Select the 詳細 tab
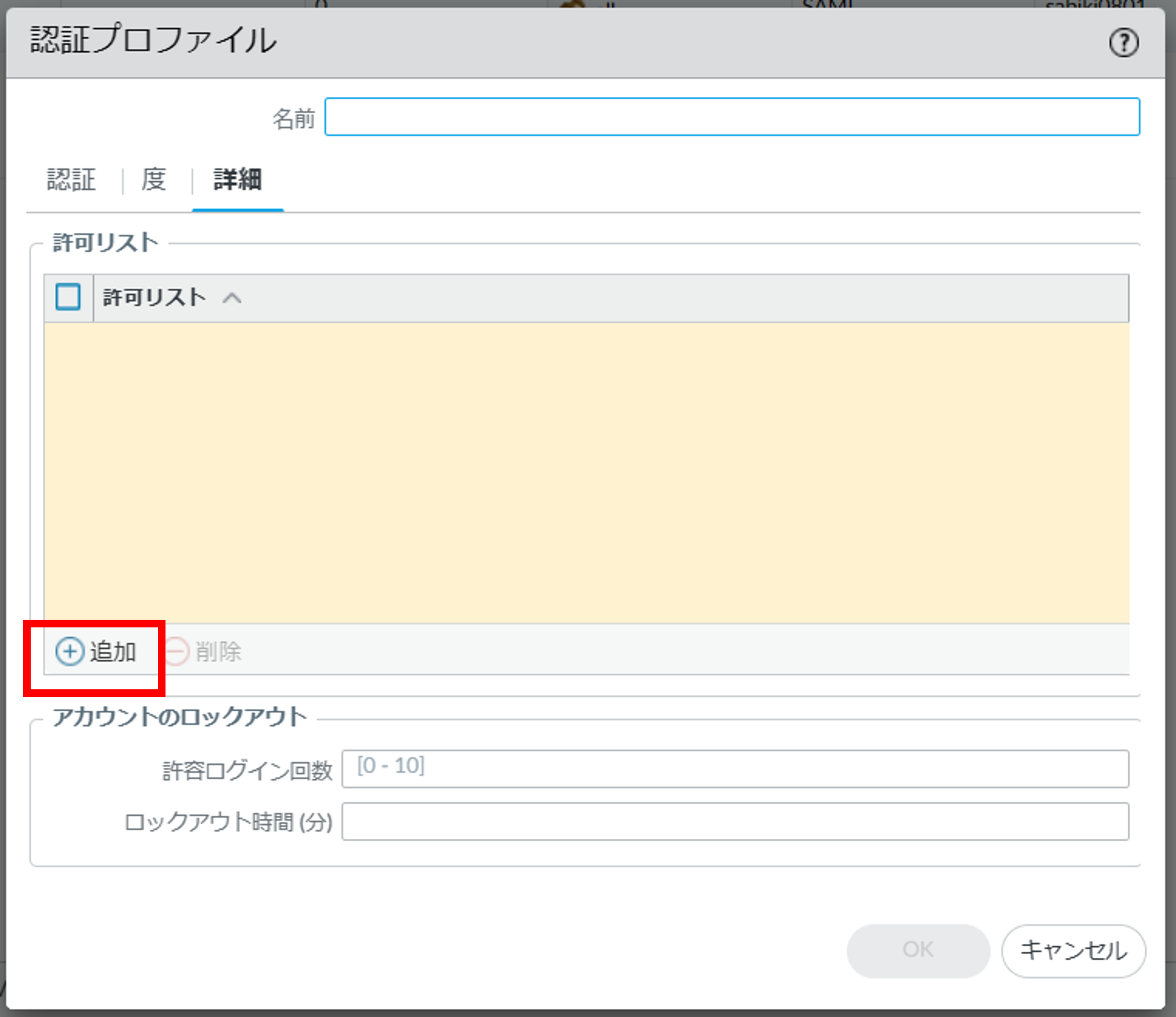Screen dimensions: 1176x1017 pos(237,180)
